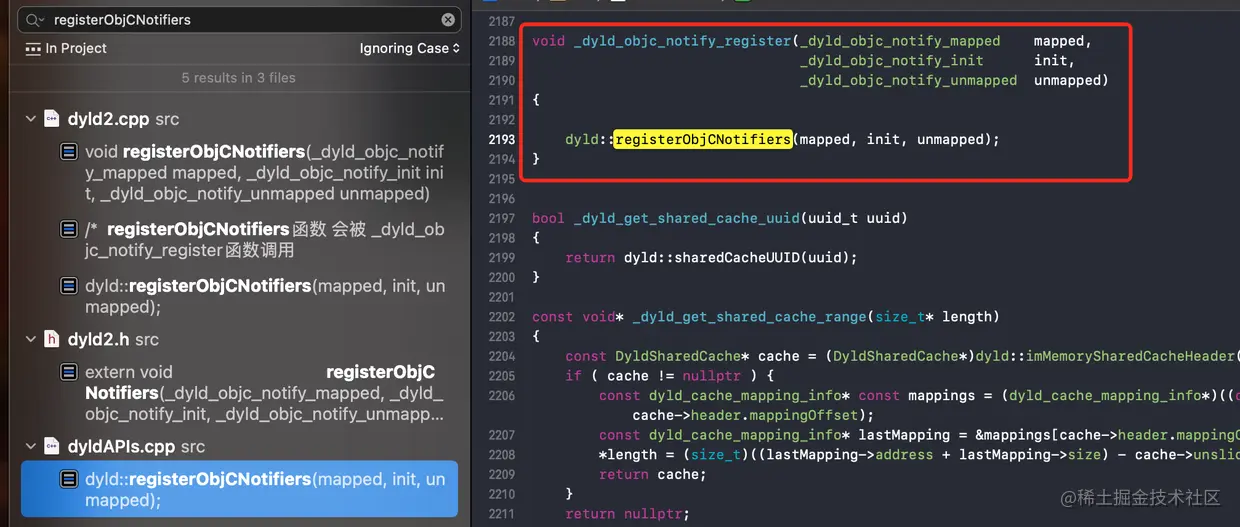Screen dimensions: 1240x527
Task: Select the highlighted result under dyldAPIs.cpp
Action: click(x=239, y=489)
